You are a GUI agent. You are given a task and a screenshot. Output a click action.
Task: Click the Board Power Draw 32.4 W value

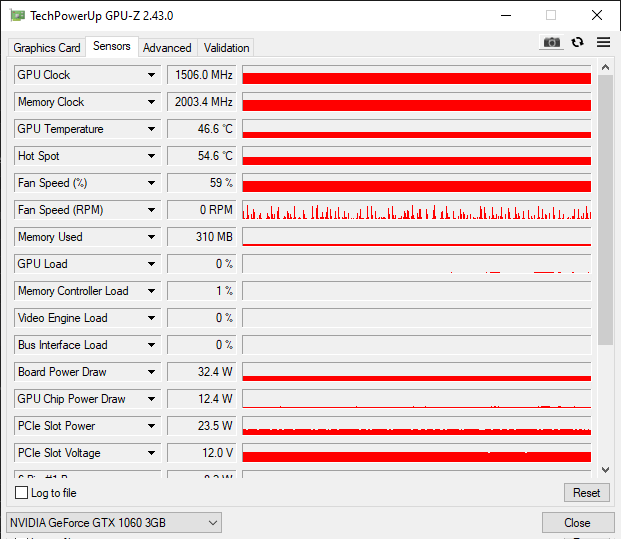click(x=202, y=372)
